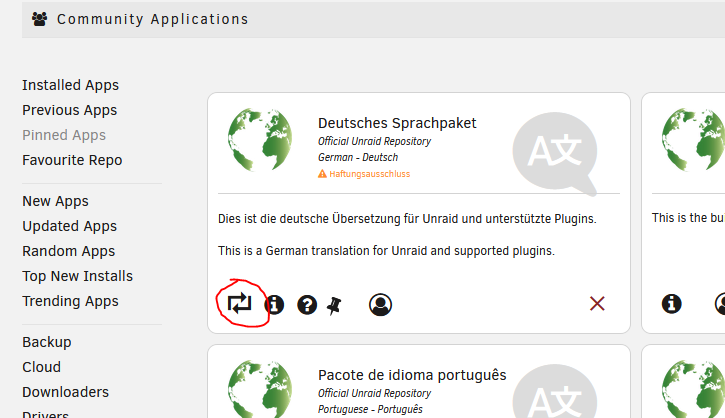Open info icon for Deutsches Sprachpaket

[274, 305]
